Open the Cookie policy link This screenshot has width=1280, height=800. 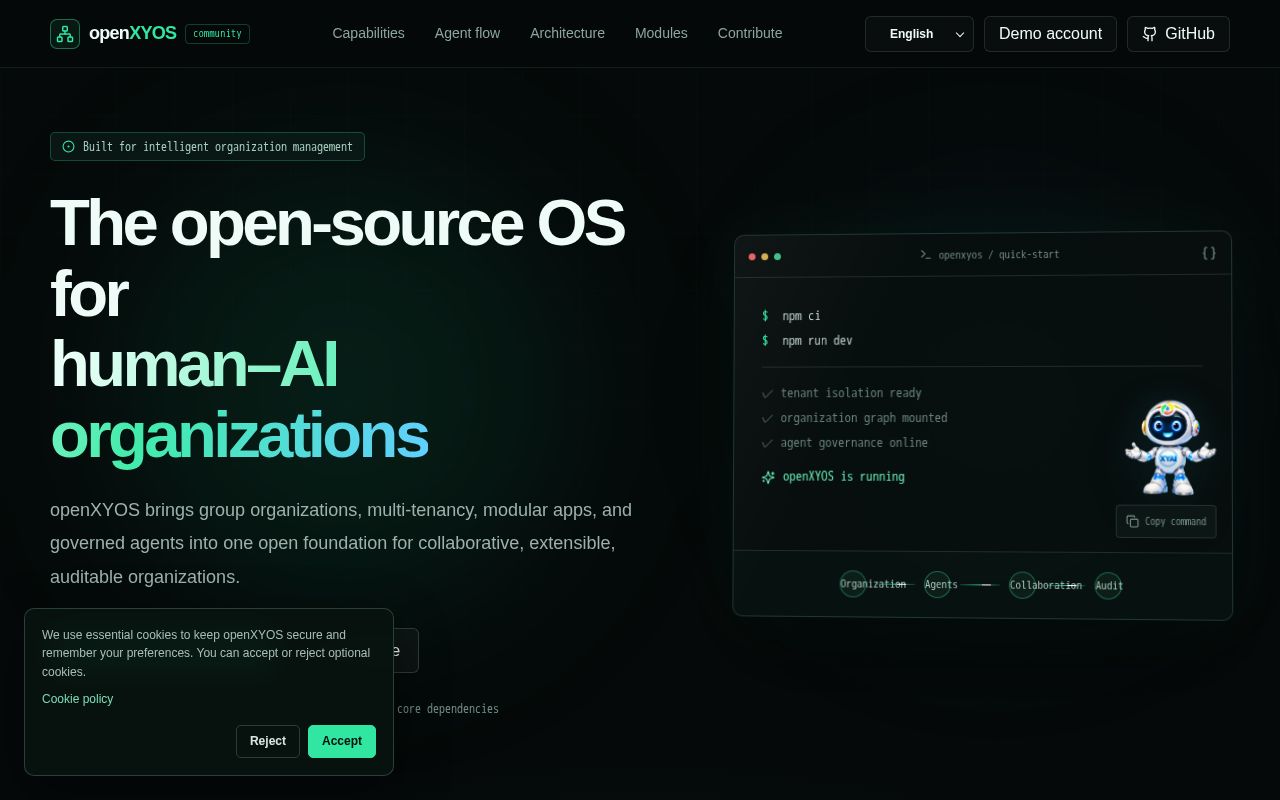78,699
